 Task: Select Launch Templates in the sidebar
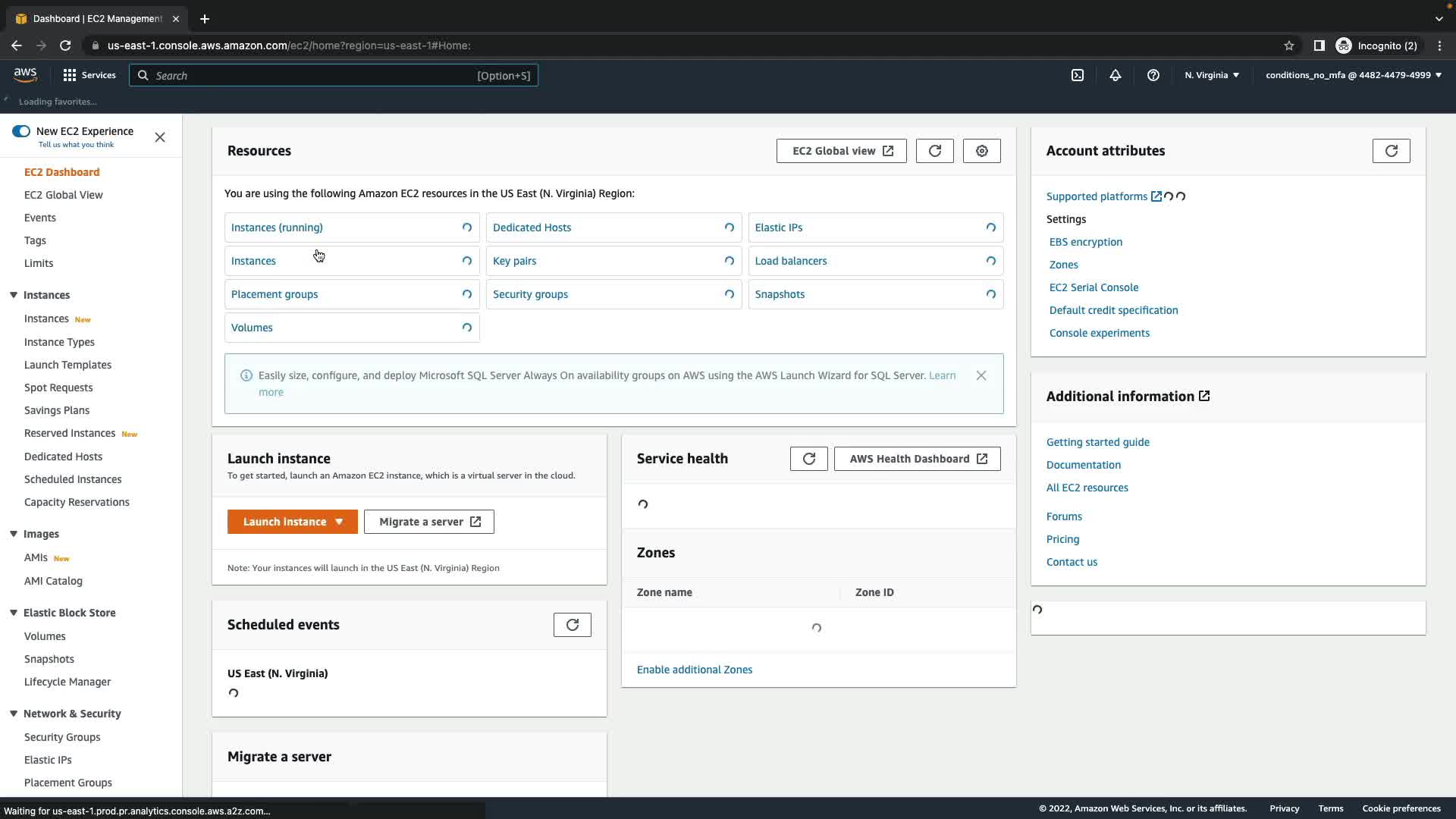67,365
